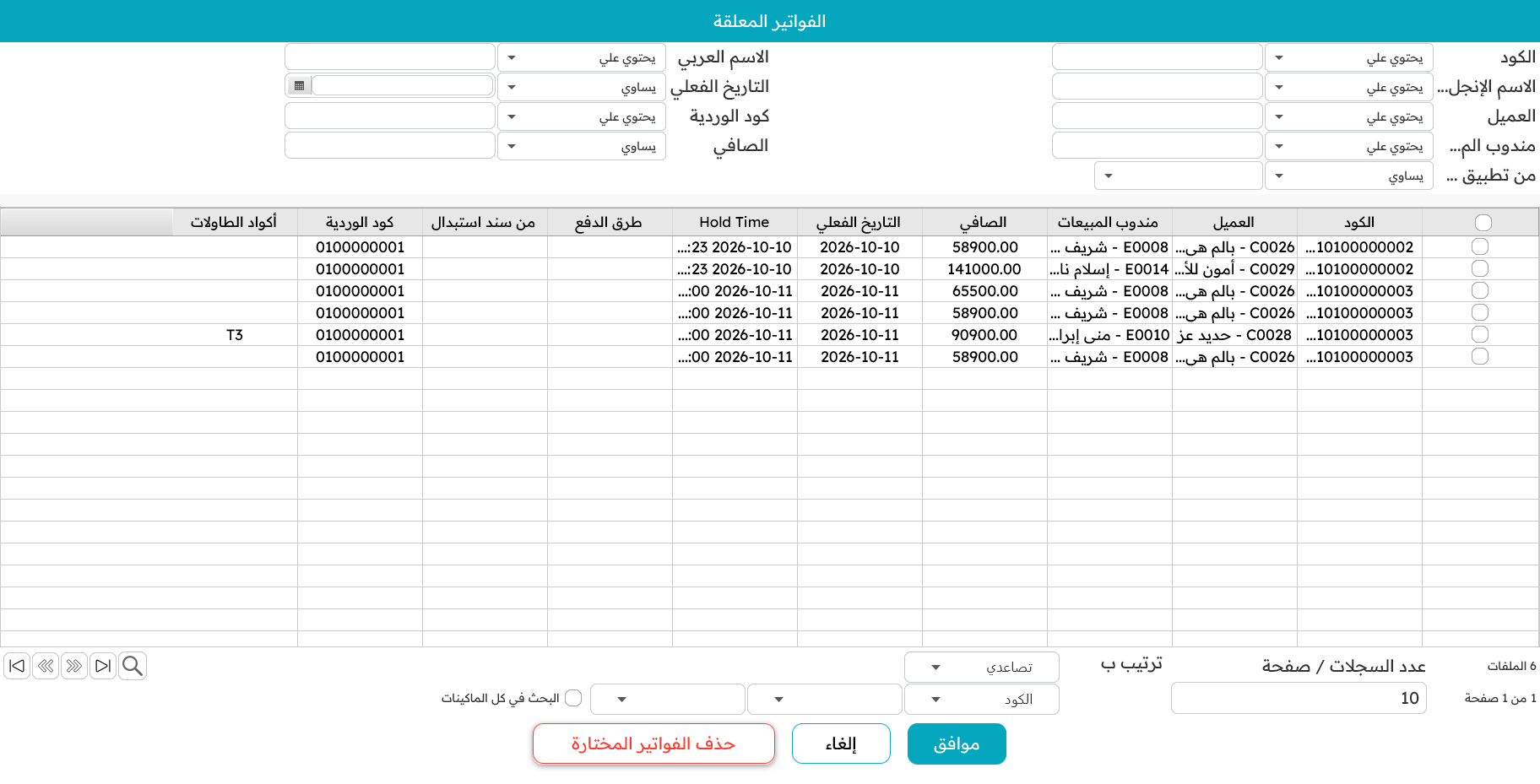The width and height of the screenshot is (1540, 784).
Task: Open the empty dropdown beside the machines checkbox
Action: coord(668,699)
